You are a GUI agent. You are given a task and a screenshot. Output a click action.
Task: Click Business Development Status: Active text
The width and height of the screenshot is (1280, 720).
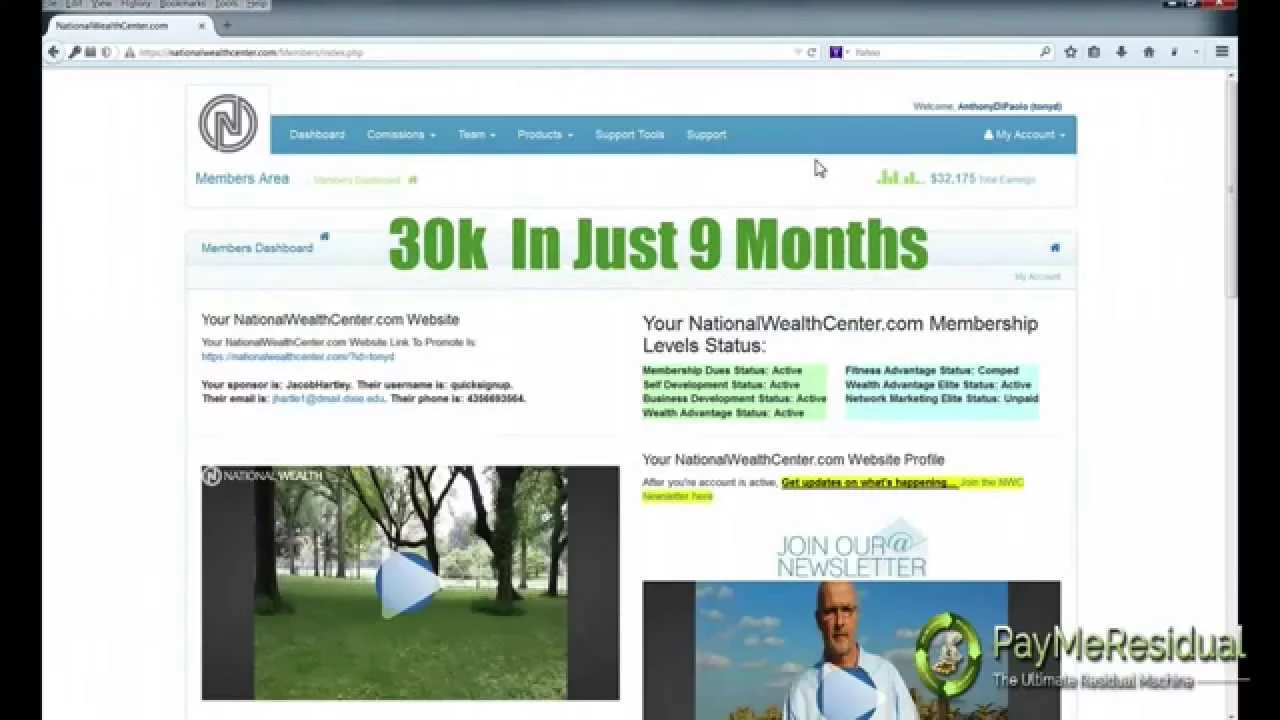pyautogui.click(x=734, y=398)
